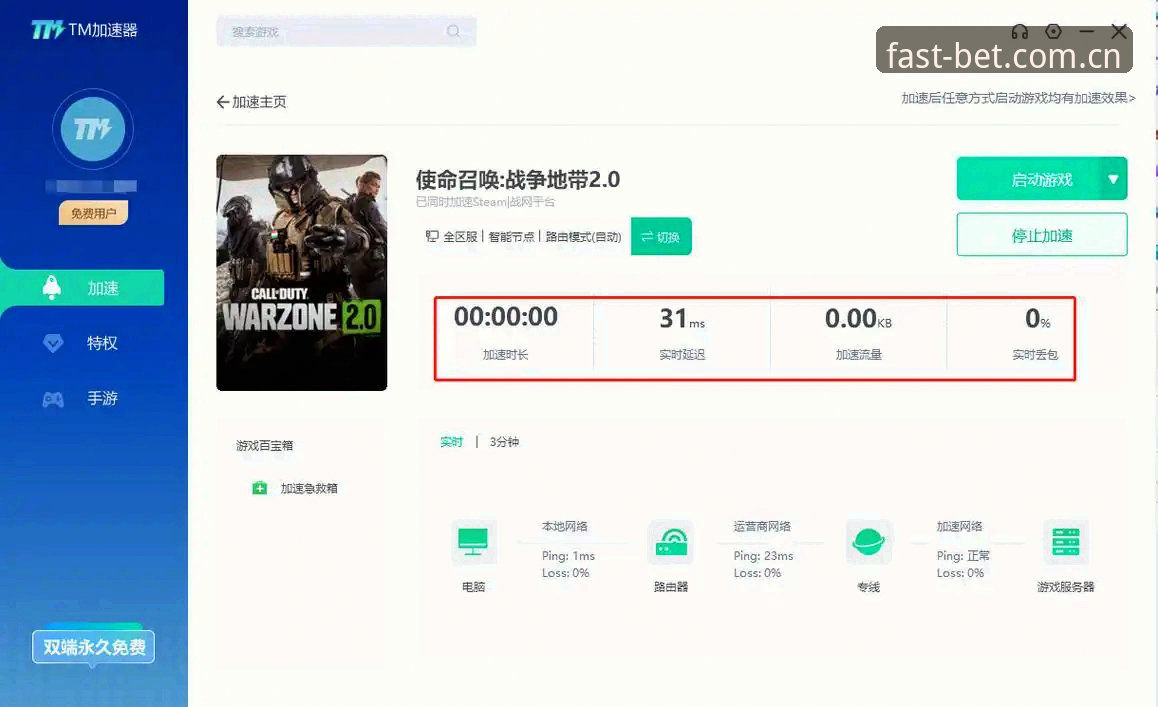Click the 本地网络 Ping: 1ms text

click(x=568, y=556)
